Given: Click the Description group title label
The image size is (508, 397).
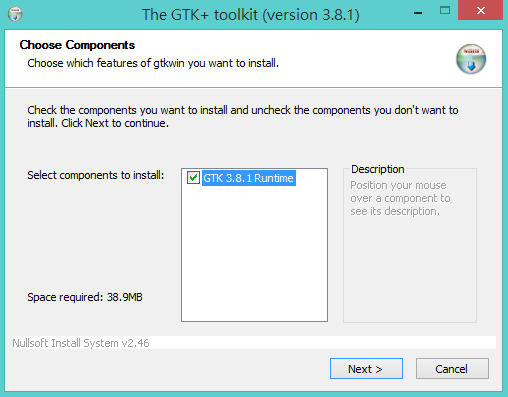Looking at the screenshot, I should 378,169.
